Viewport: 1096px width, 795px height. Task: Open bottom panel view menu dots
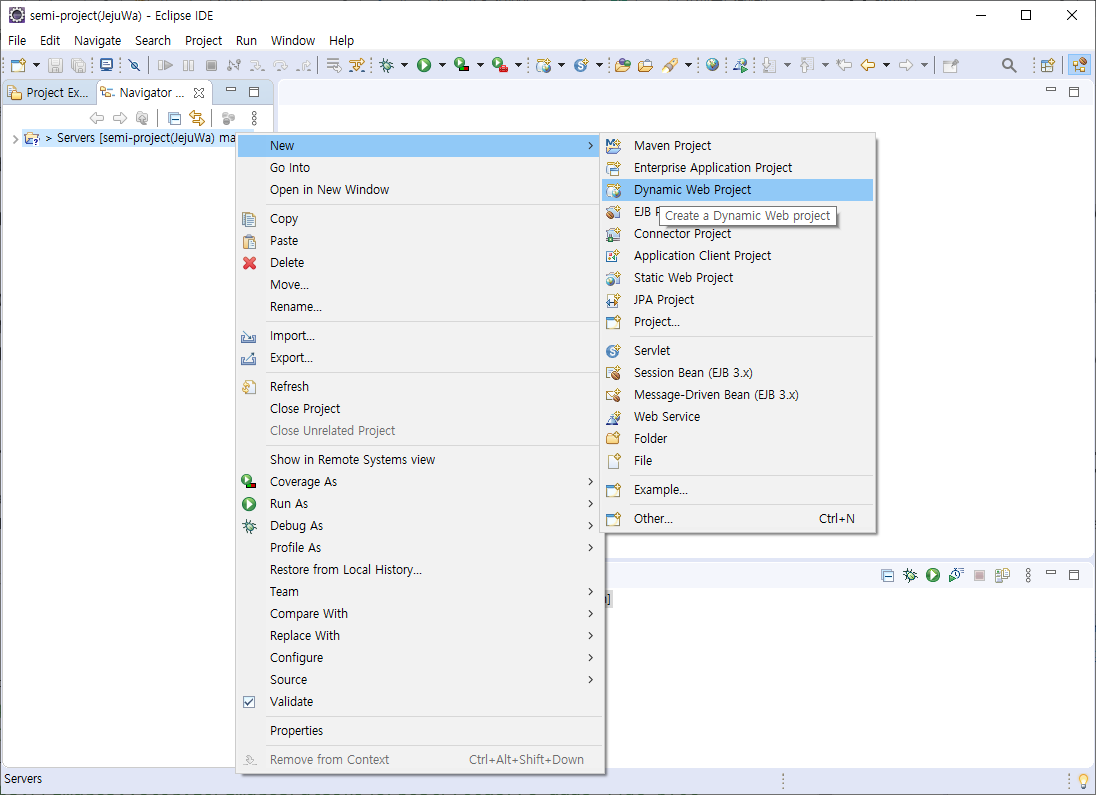tap(1028, 575)
